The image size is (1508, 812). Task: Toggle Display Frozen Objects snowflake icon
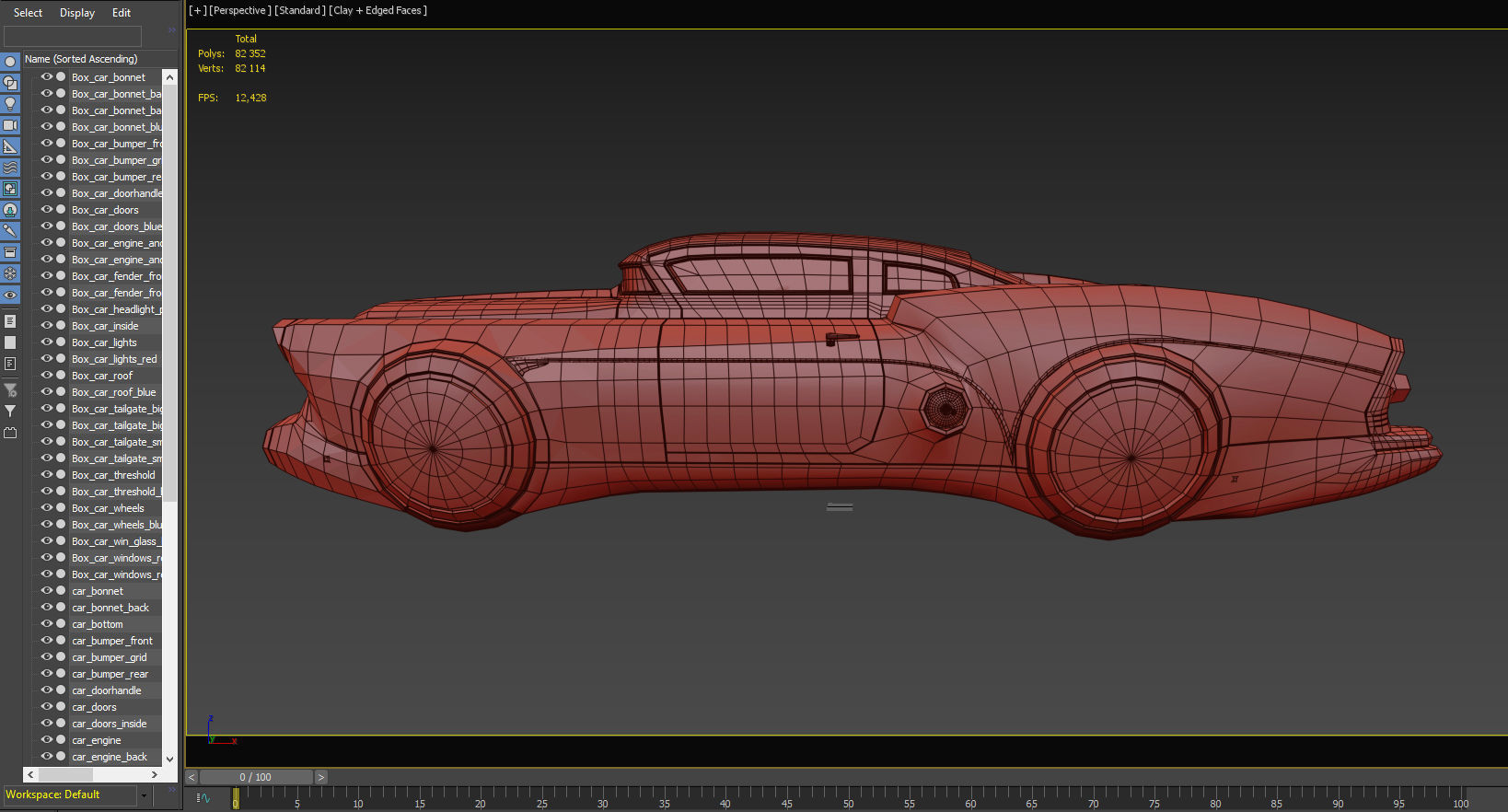(10, 273)
